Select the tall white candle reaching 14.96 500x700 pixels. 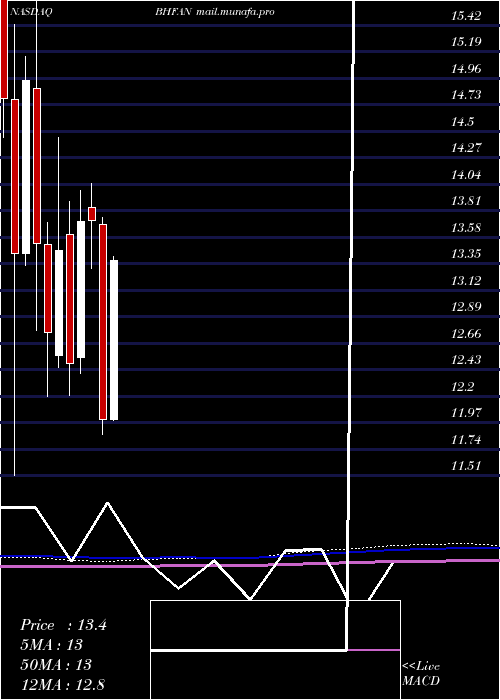pyautogui.click(x=26, y=167)
